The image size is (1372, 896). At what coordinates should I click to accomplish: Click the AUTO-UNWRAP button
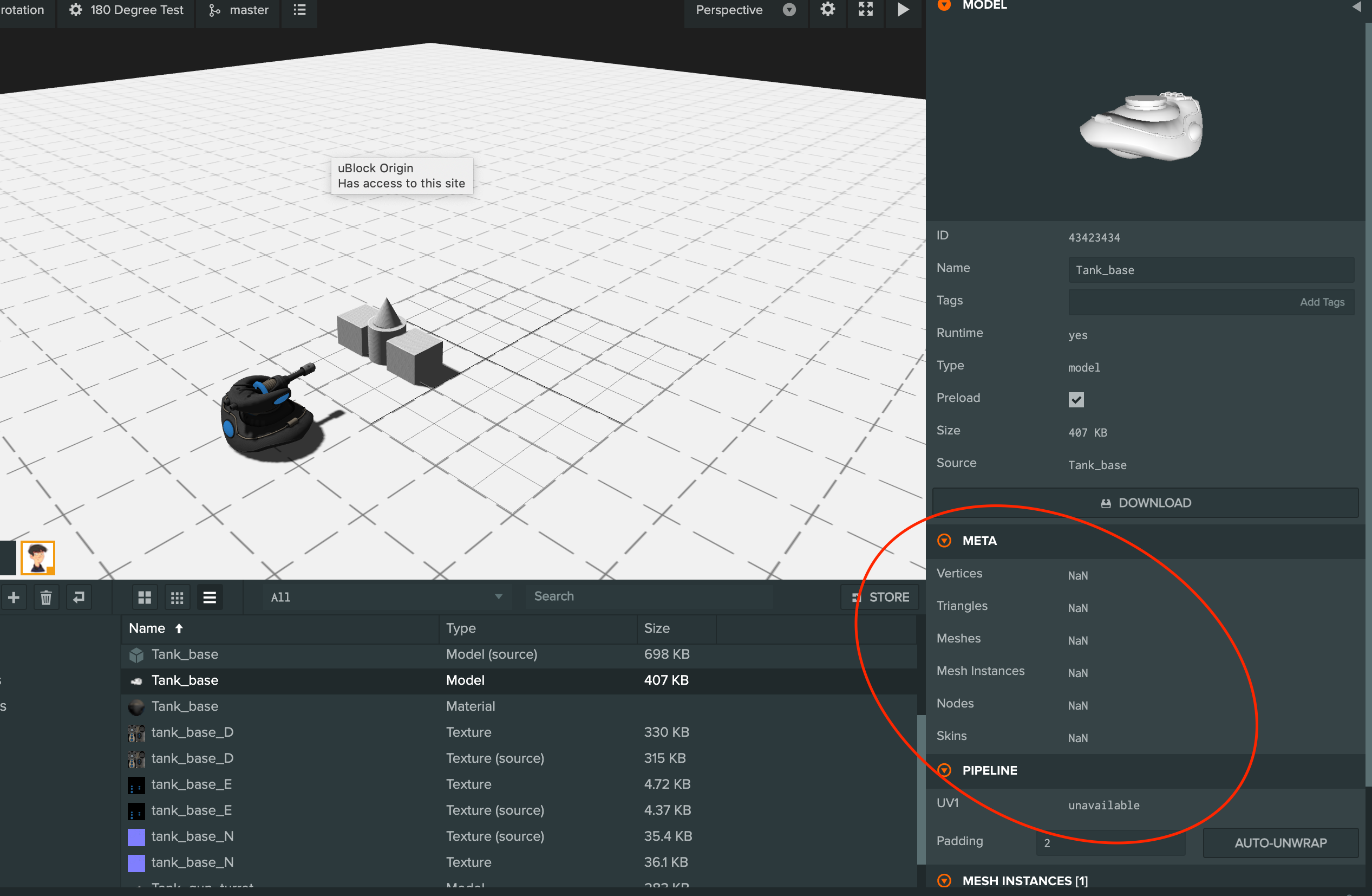tap(1280, 842)
